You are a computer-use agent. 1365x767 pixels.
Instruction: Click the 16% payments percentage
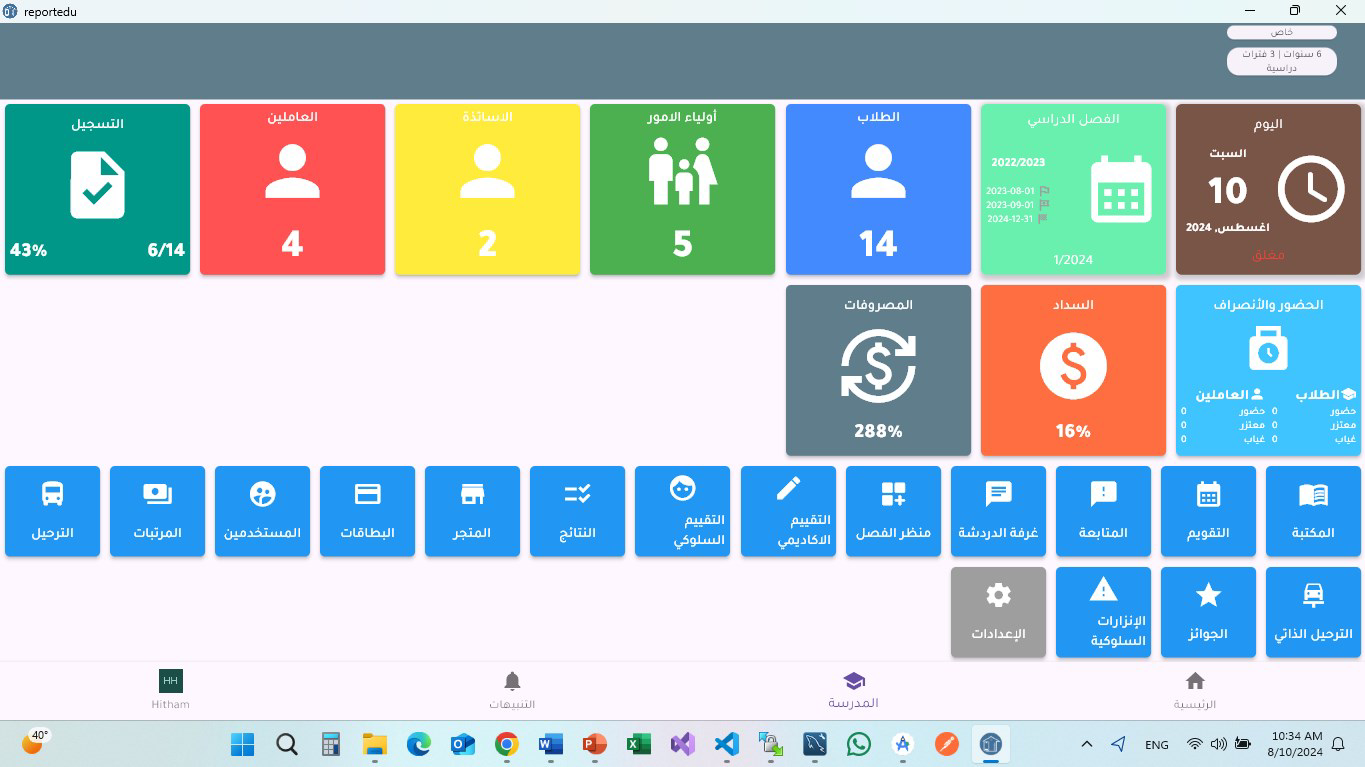(x=1073, y=432)
